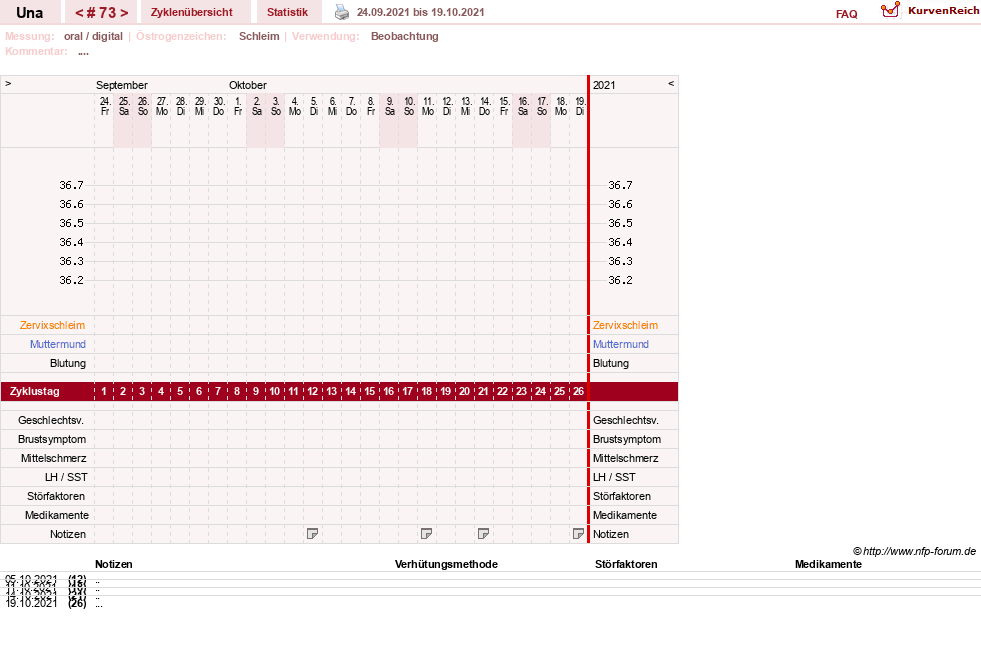Click the KurvenReich brand text
The width and height of the screenshot is (981, 663).
click(943, 10)
